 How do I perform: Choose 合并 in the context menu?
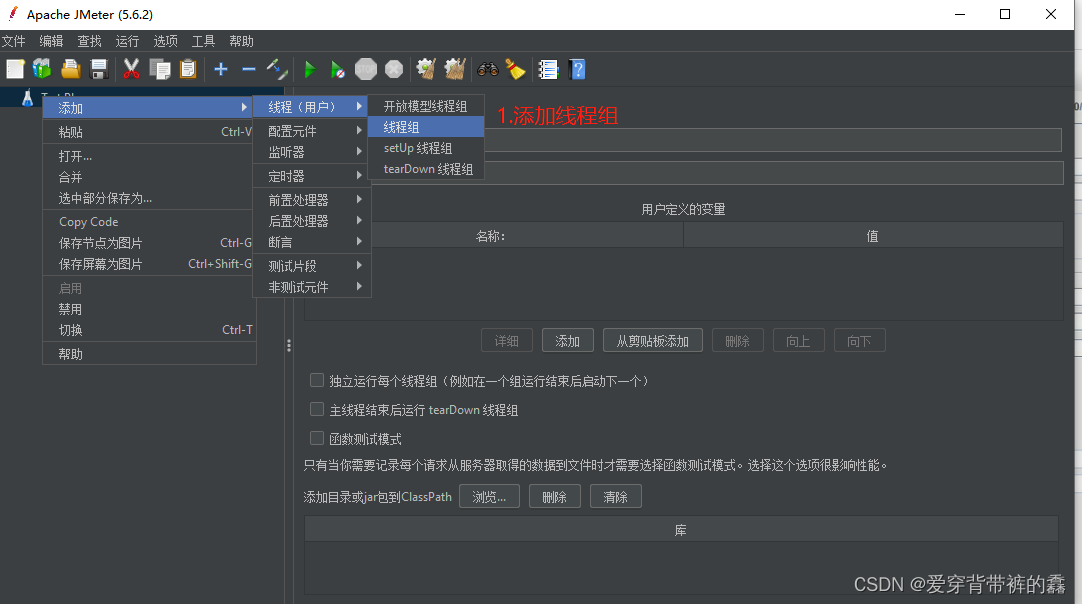tap(148, 177)
